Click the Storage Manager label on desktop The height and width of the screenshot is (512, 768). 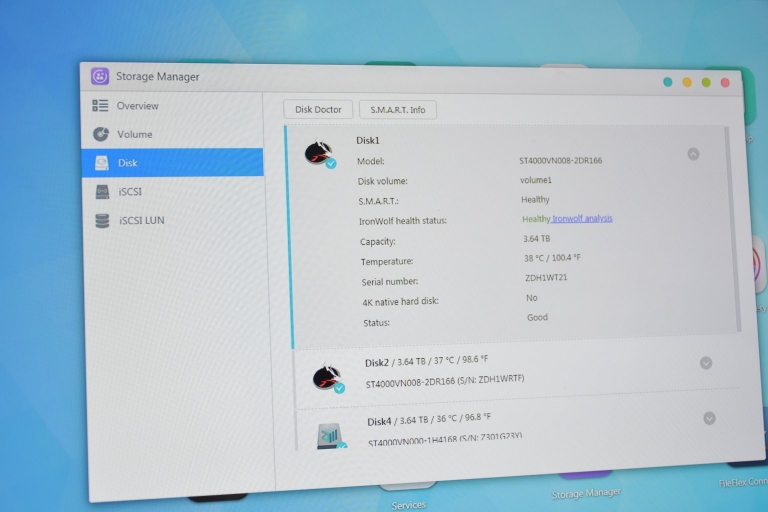(x=586, y=493)
